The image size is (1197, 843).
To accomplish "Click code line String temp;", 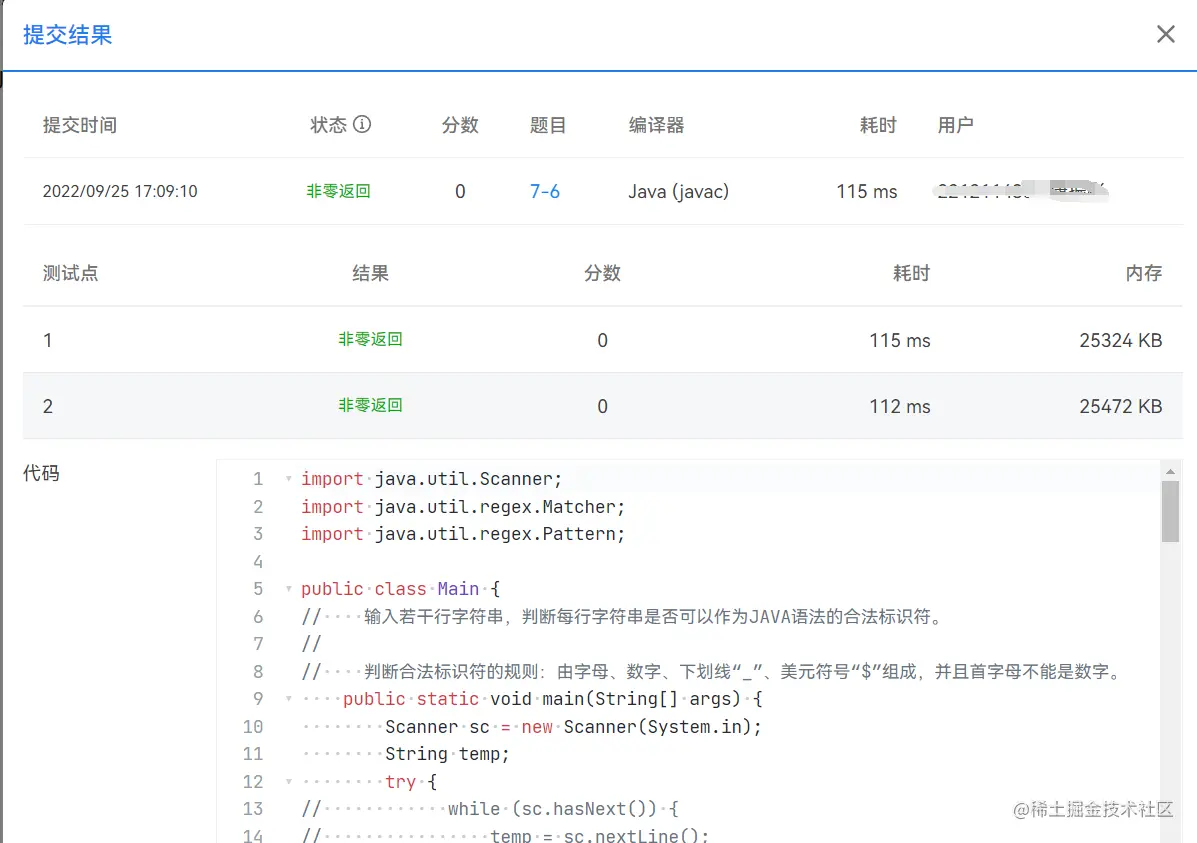I will pyautogui.click(x=447, y=754).
